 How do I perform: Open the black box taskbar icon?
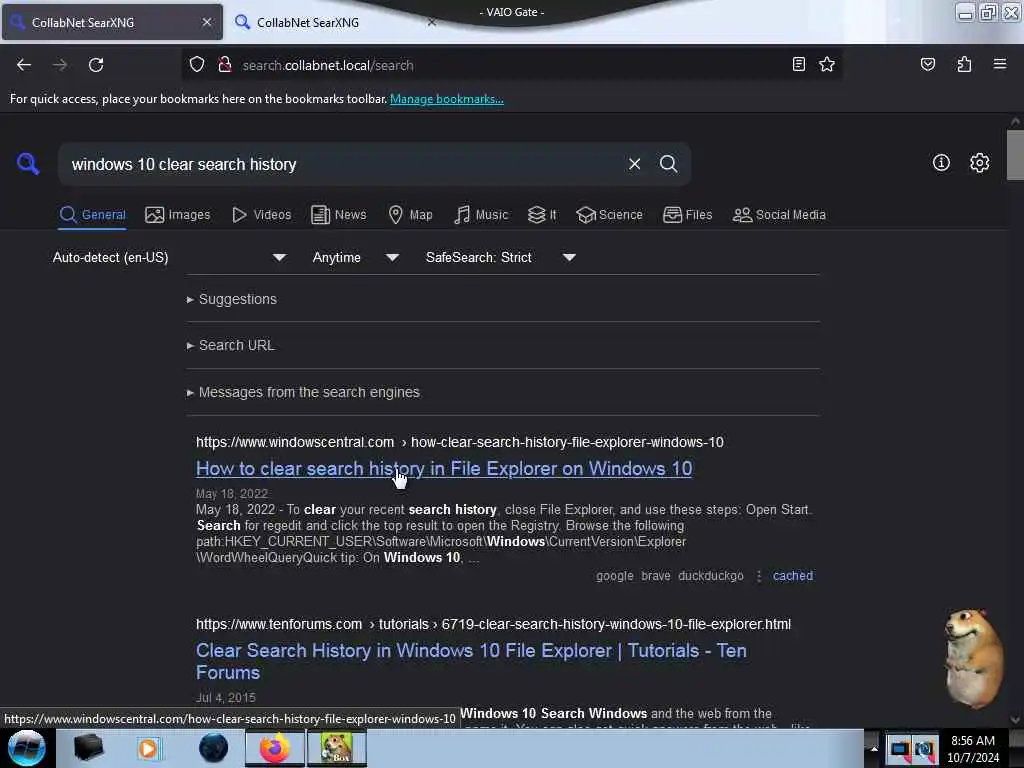coord(88,748)
